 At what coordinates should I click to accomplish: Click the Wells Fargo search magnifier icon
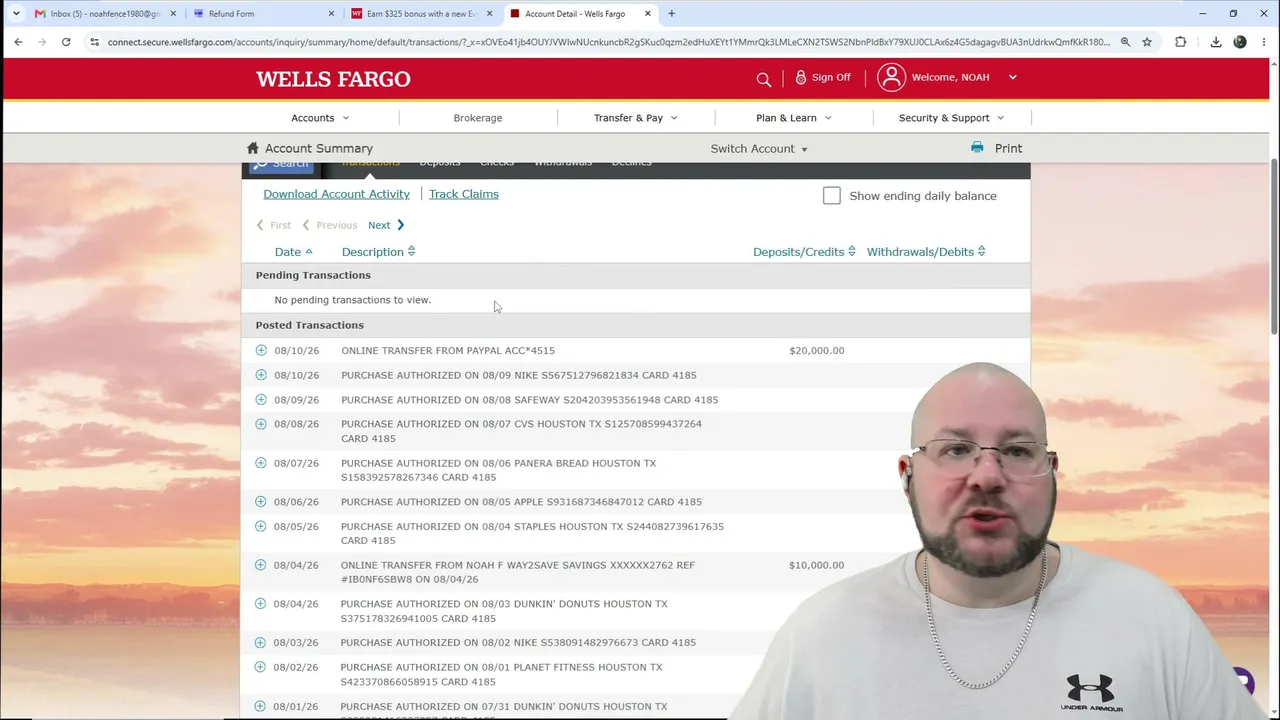tap(764, 79)
